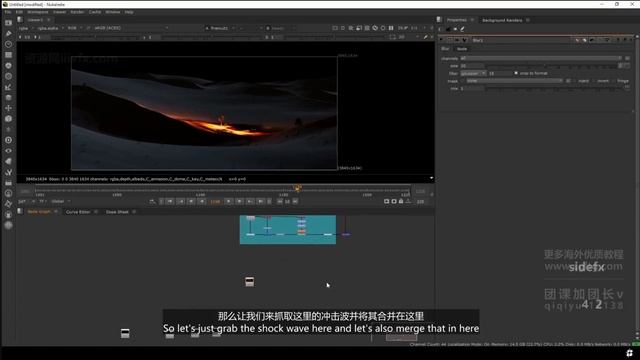
Task: Open the MetaData nodes toolbar icon
Action: pyautogui.click(x=8, y=161)
